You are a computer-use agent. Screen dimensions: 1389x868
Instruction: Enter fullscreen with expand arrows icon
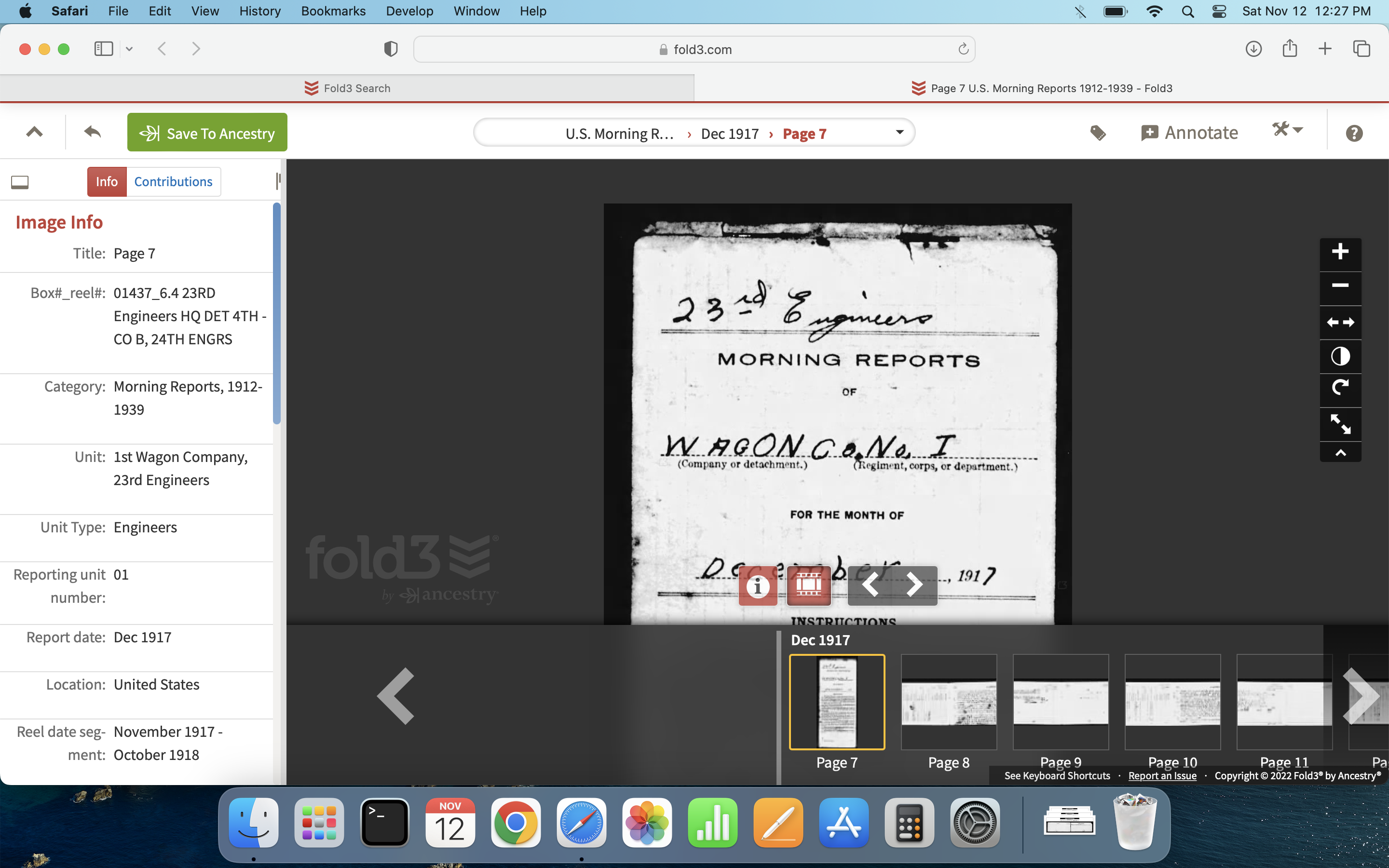(1340, 424)
